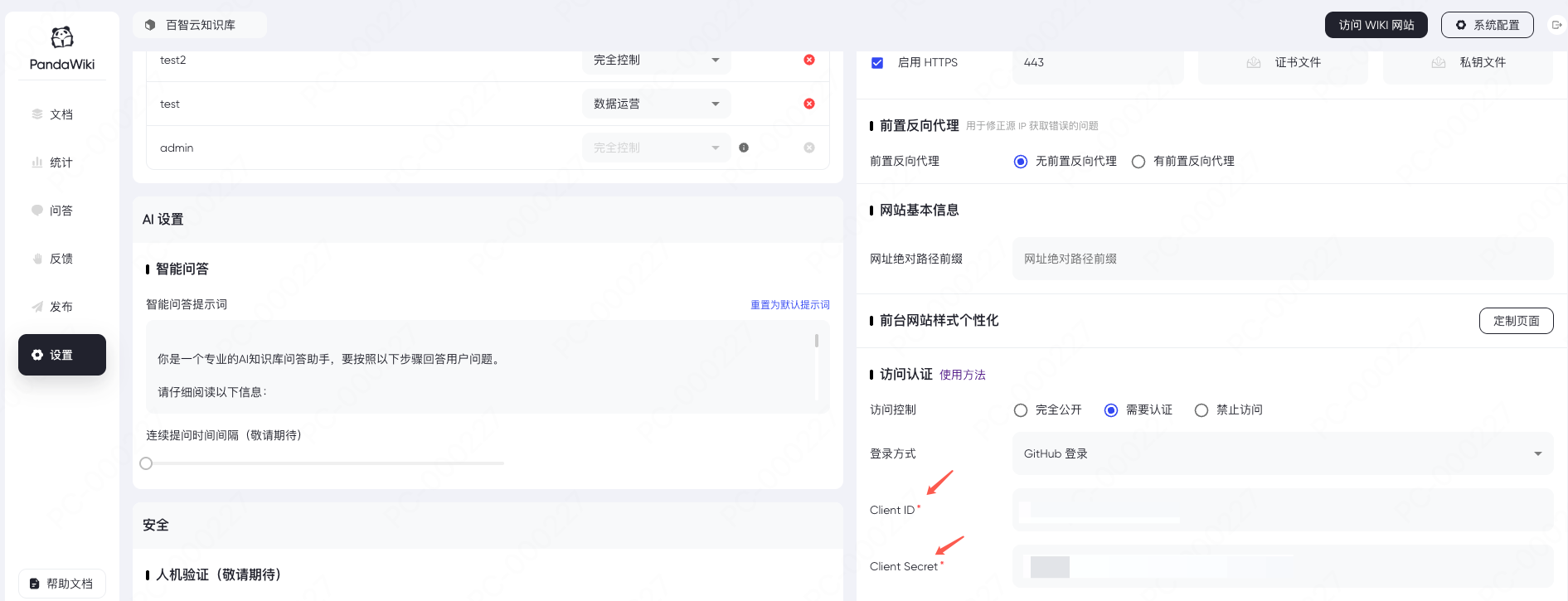Click the publish paper plane icon

[x=37, y=307]
